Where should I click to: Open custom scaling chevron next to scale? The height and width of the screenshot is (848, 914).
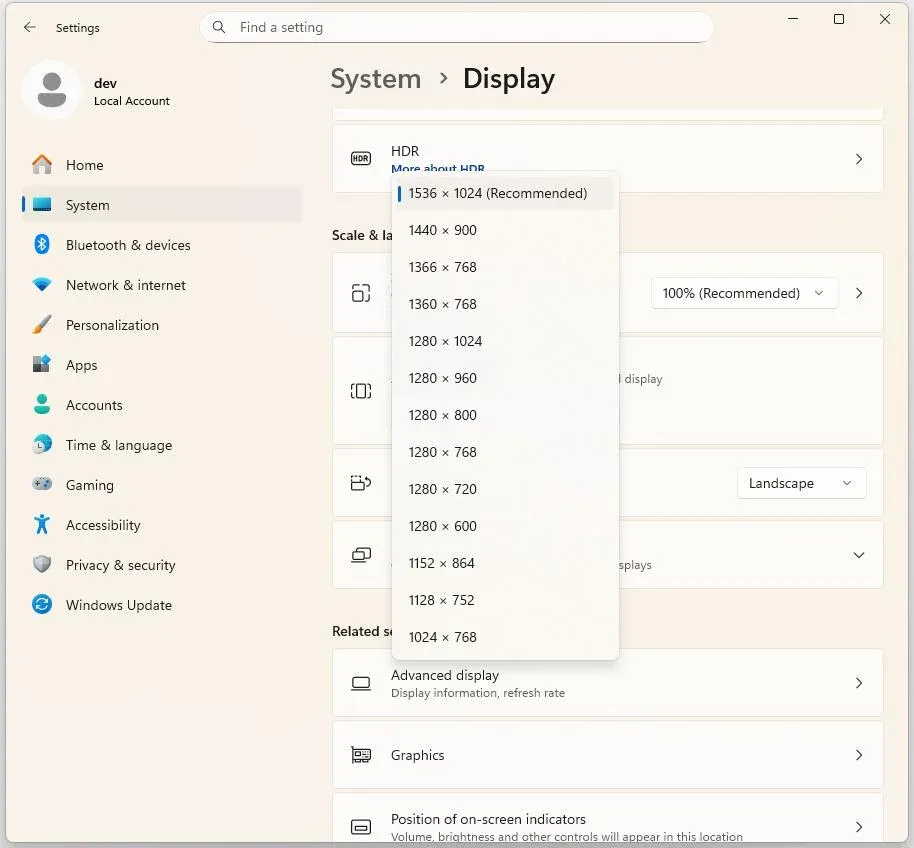click(859, 293)
